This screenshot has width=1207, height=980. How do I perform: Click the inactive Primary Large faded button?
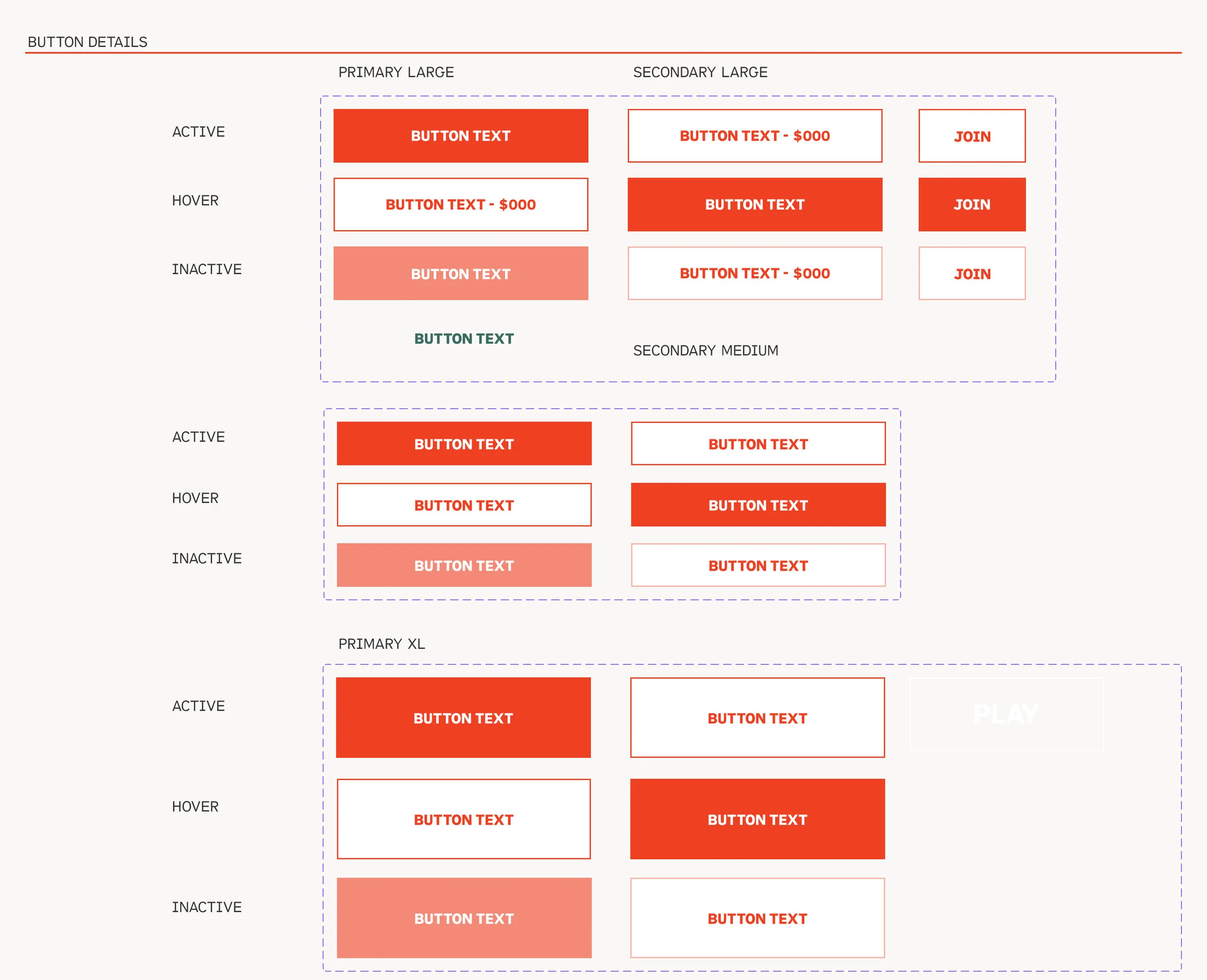coord(461,273)
